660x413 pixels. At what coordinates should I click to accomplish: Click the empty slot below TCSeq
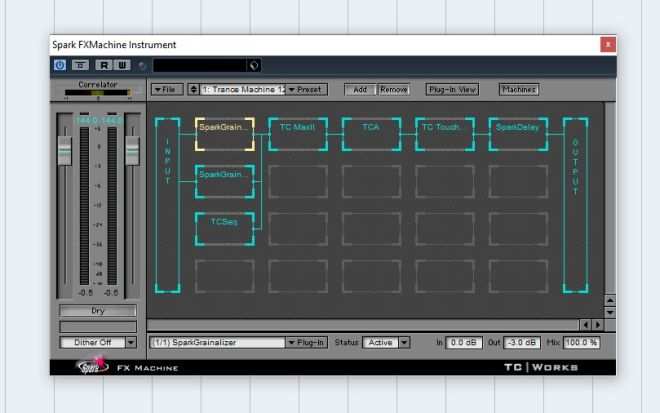[225, 277]
